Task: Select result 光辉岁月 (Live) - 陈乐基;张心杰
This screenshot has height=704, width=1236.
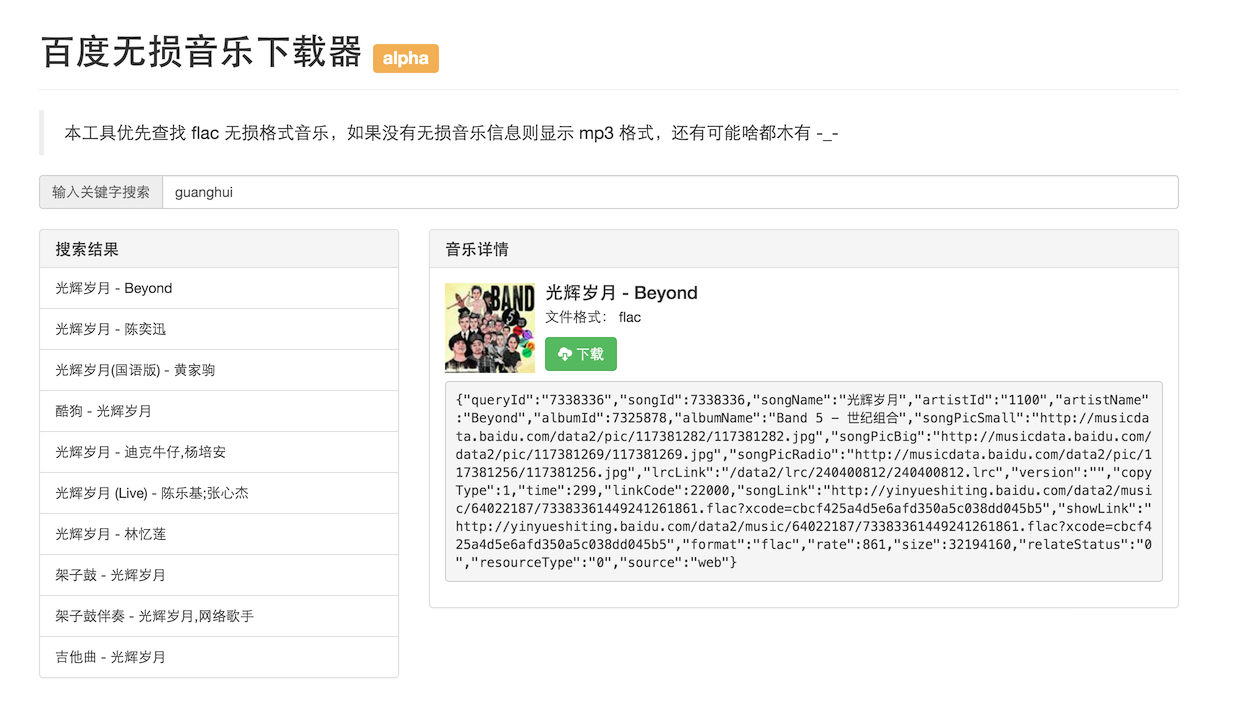Action: pyautogui.click(x=219, y=493)
